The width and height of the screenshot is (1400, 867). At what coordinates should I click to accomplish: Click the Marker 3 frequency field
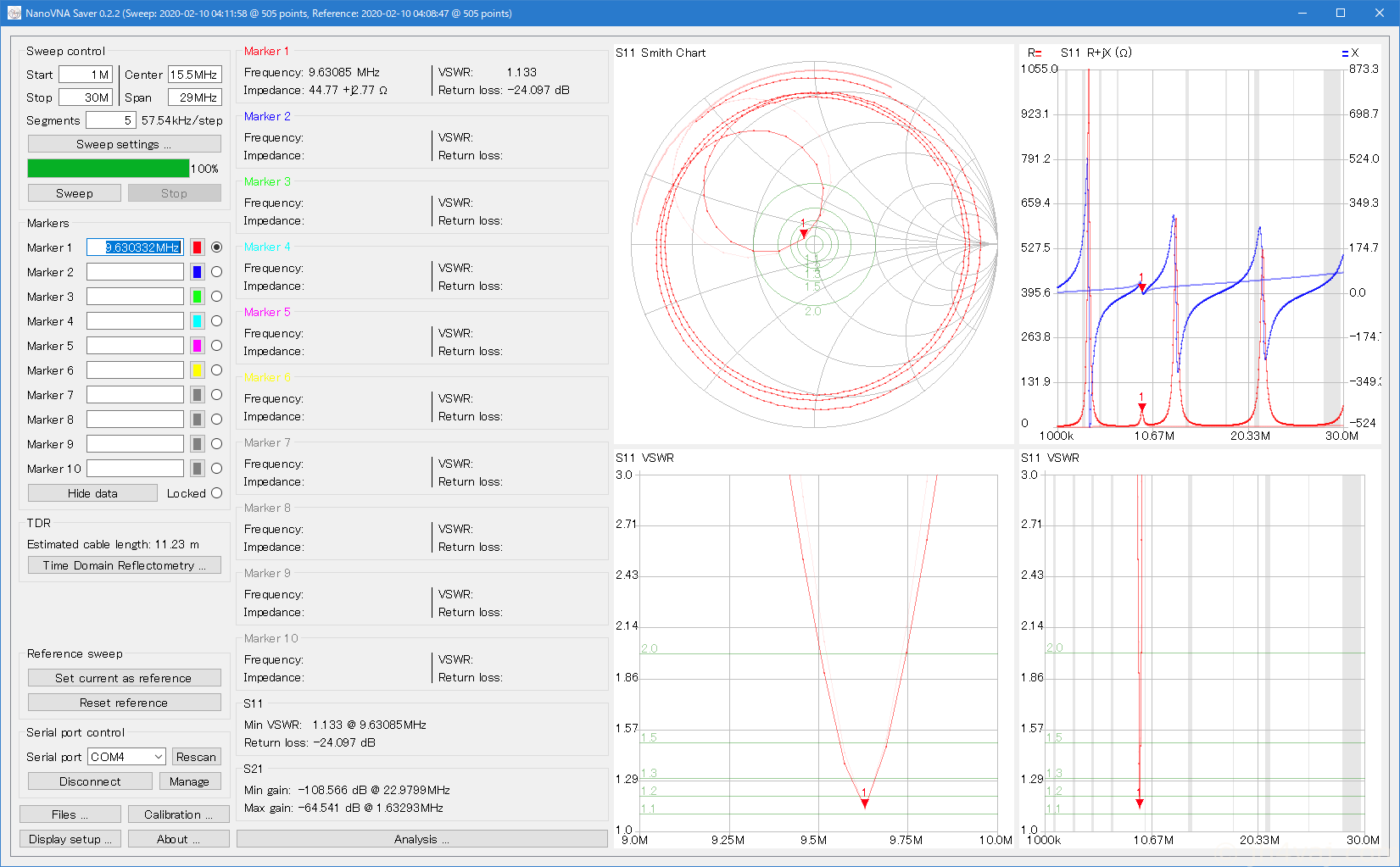[x=135, y=297]
